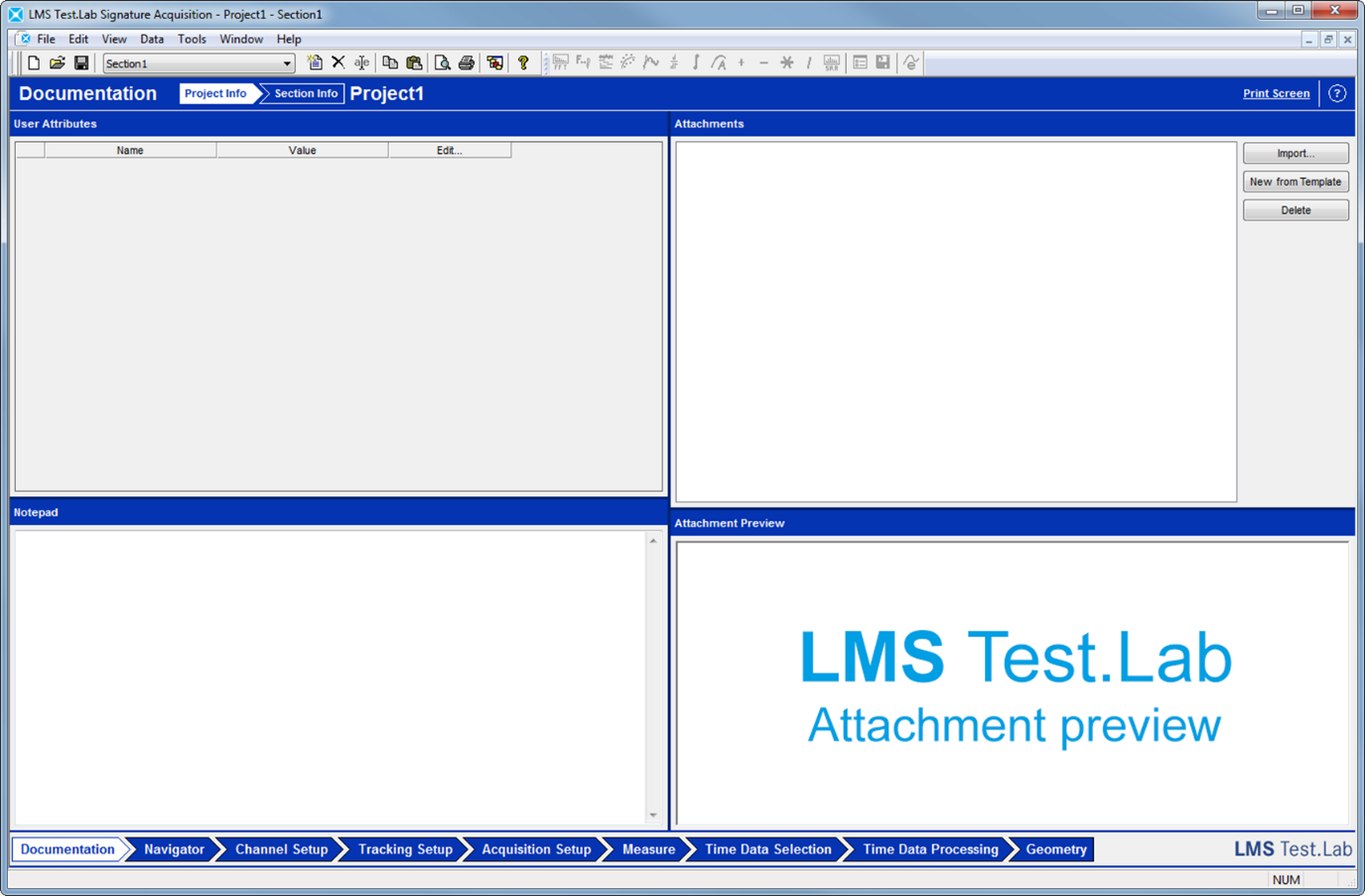Switch to Acquisition Setup workflow tab
The height and width of the screenshot is (896, 1365).
pos(536,849)
